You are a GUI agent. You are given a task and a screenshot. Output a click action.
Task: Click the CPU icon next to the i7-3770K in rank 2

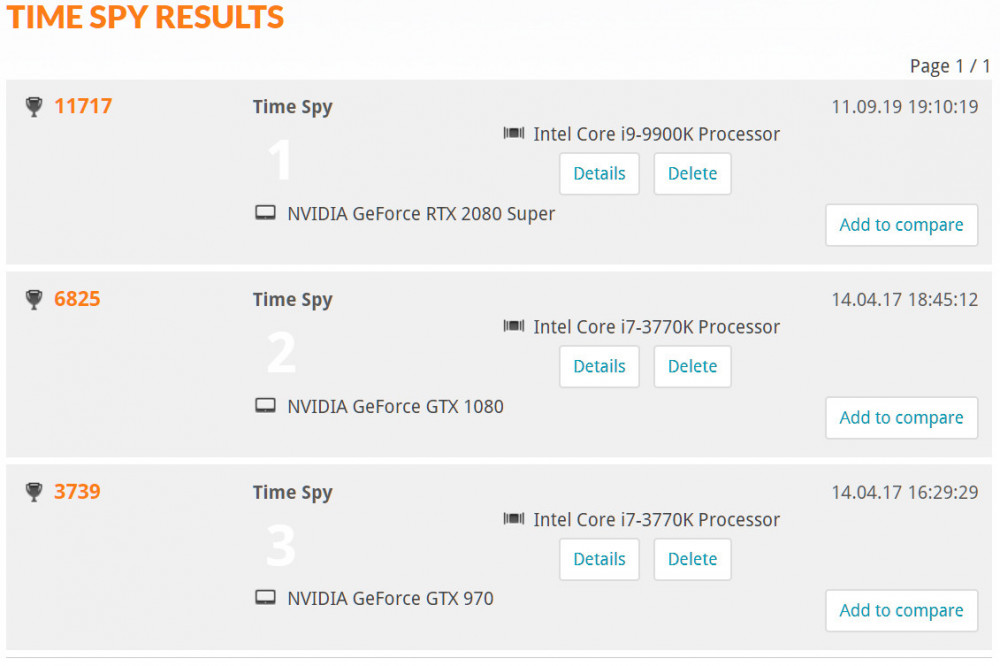pos(514,326)
